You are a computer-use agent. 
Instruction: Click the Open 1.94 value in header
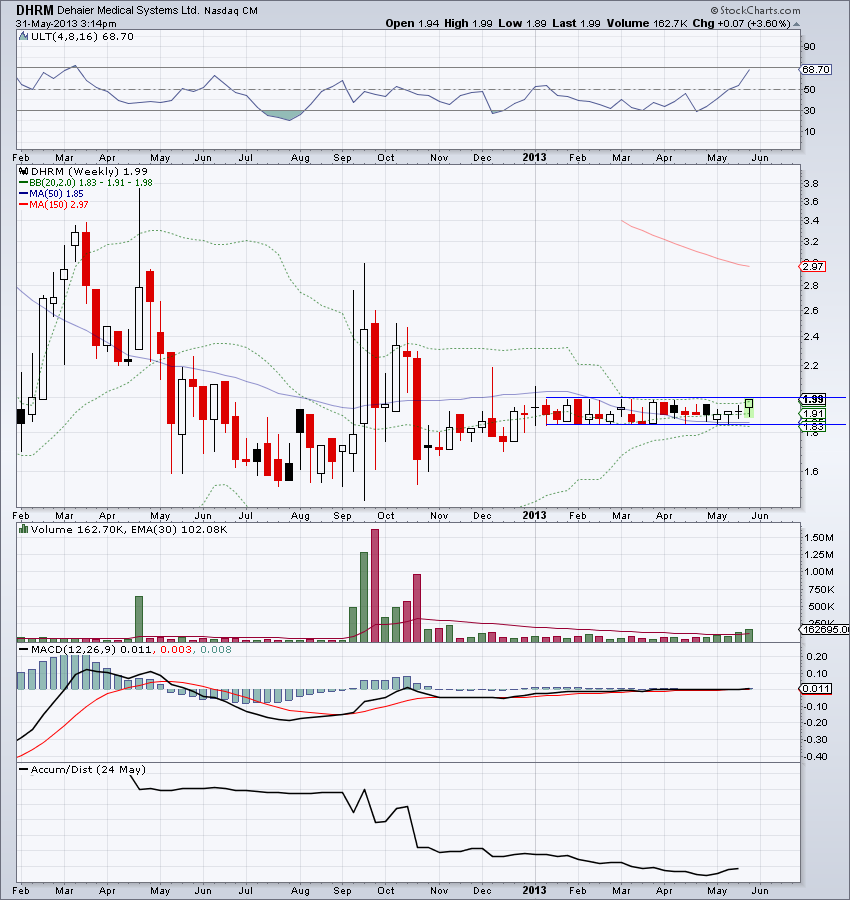tap(412, 24)
